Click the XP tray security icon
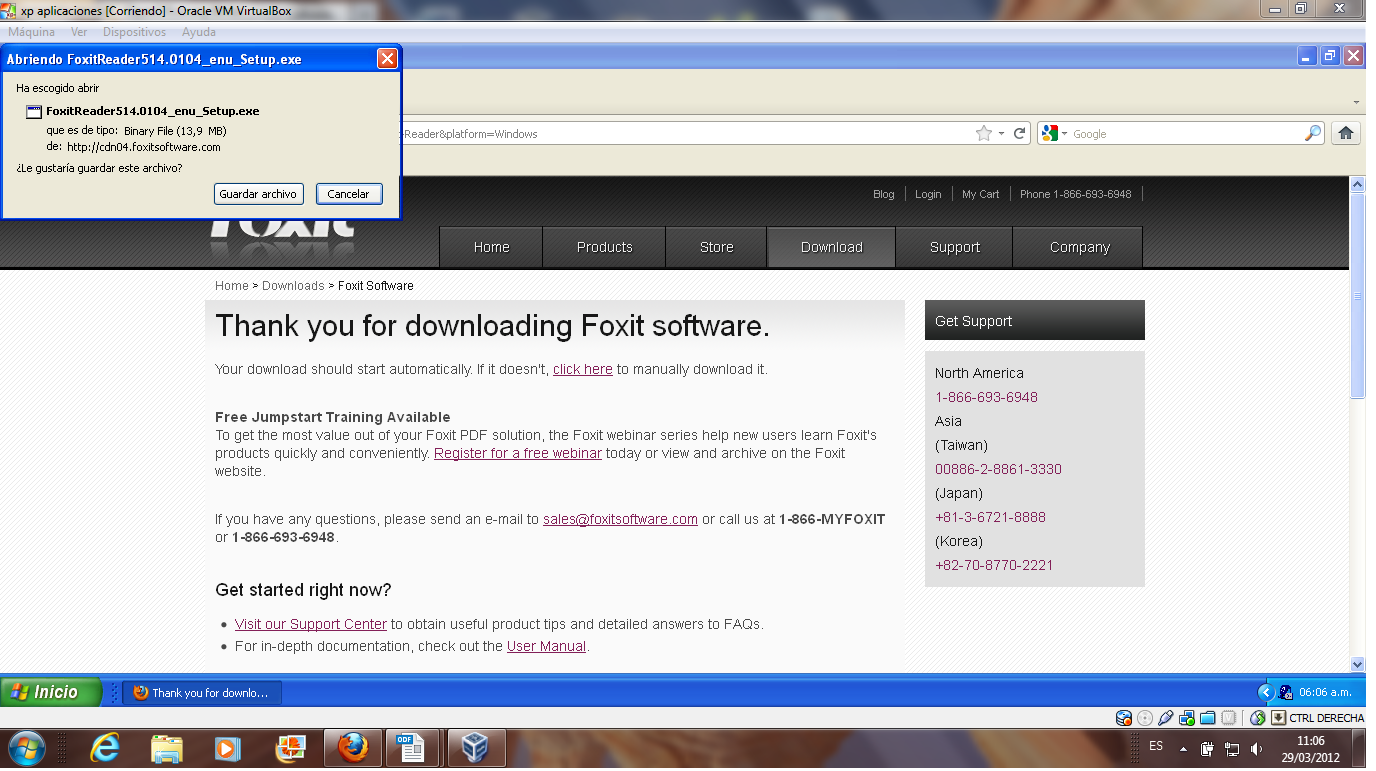The width and height of the screenshot is (1376, 771). [1286, 692]
